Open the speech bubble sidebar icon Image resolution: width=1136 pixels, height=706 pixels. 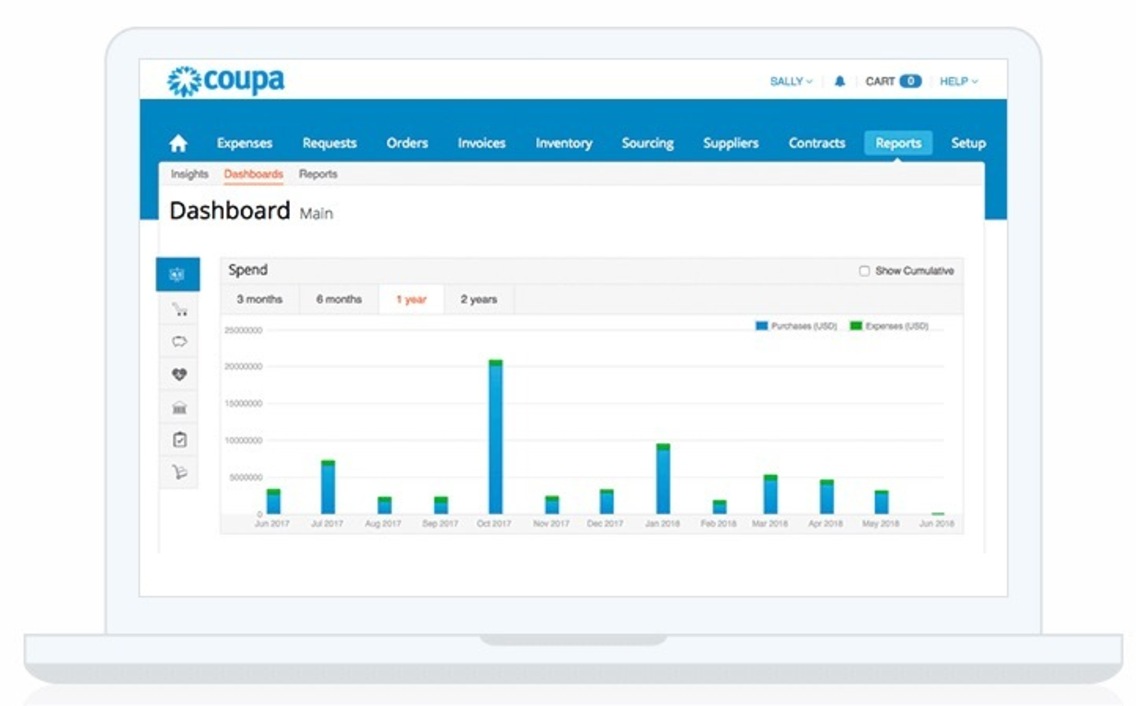[179, 340]
